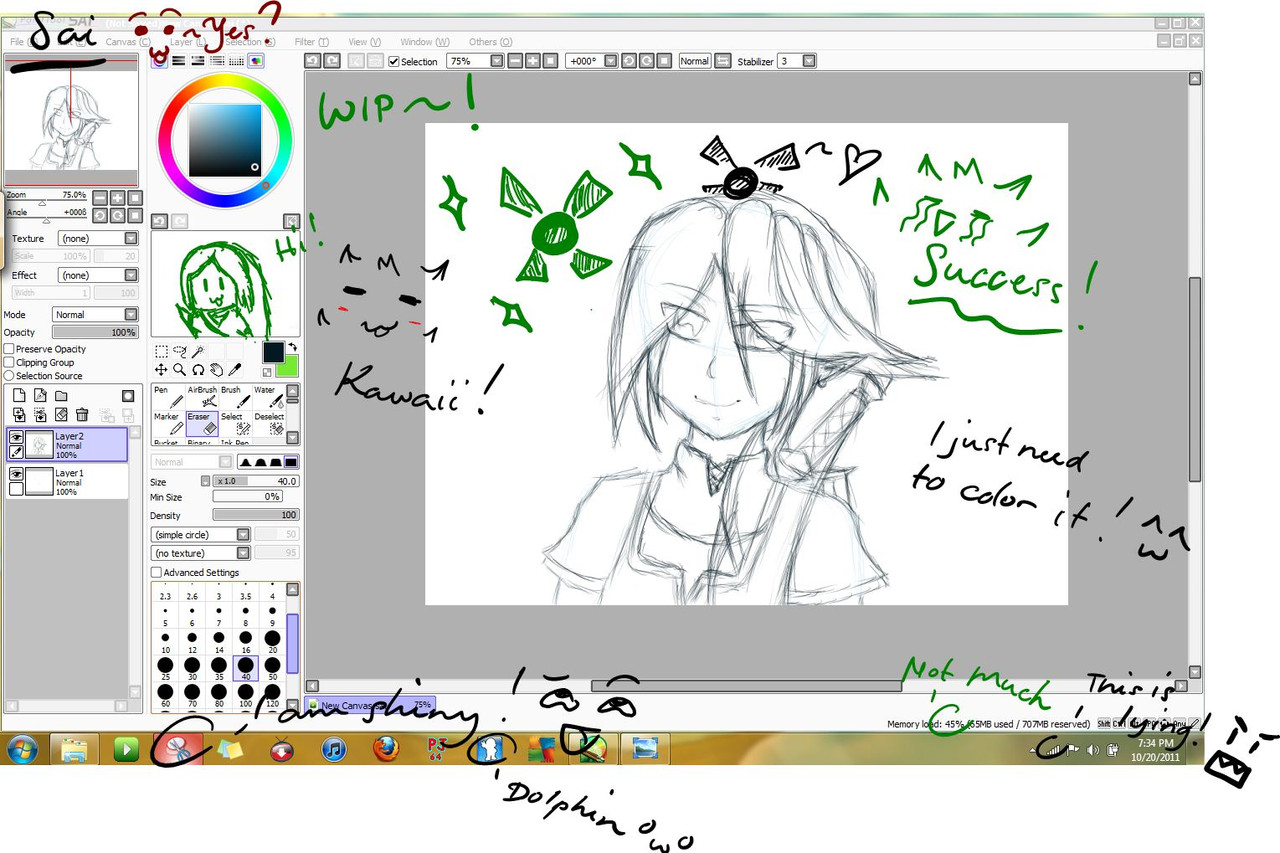Open the rotation angle +000° dropdown

[609, 61]
